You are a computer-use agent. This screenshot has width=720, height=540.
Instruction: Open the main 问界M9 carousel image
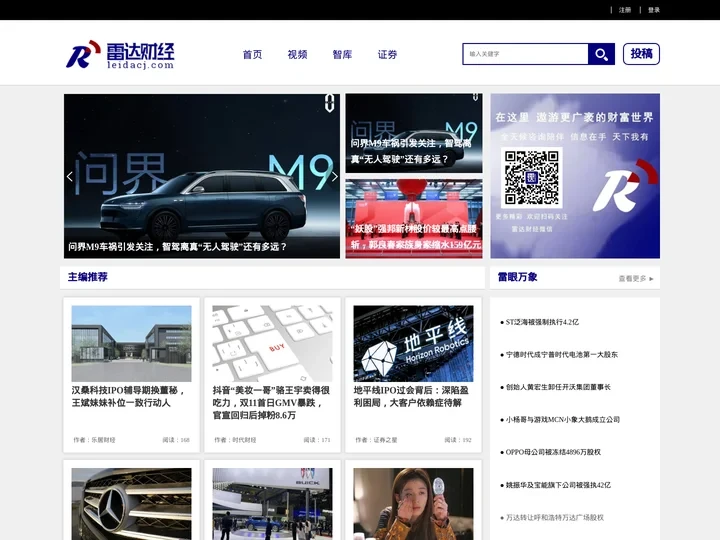click(202, 176)
